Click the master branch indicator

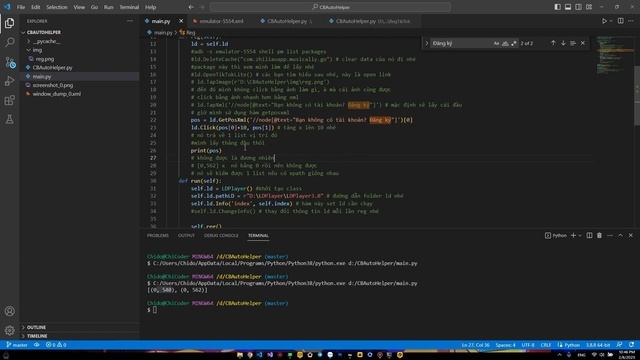[17, 345]
